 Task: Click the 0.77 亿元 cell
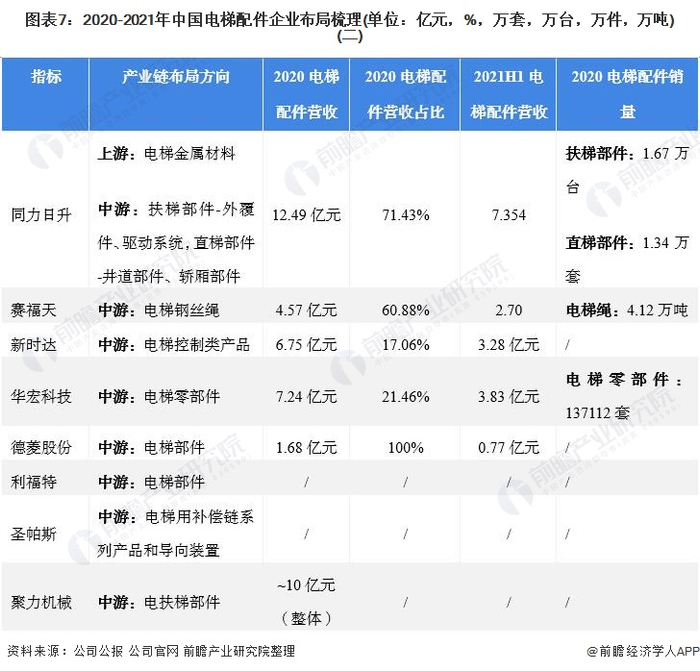[x=508, y=447]
